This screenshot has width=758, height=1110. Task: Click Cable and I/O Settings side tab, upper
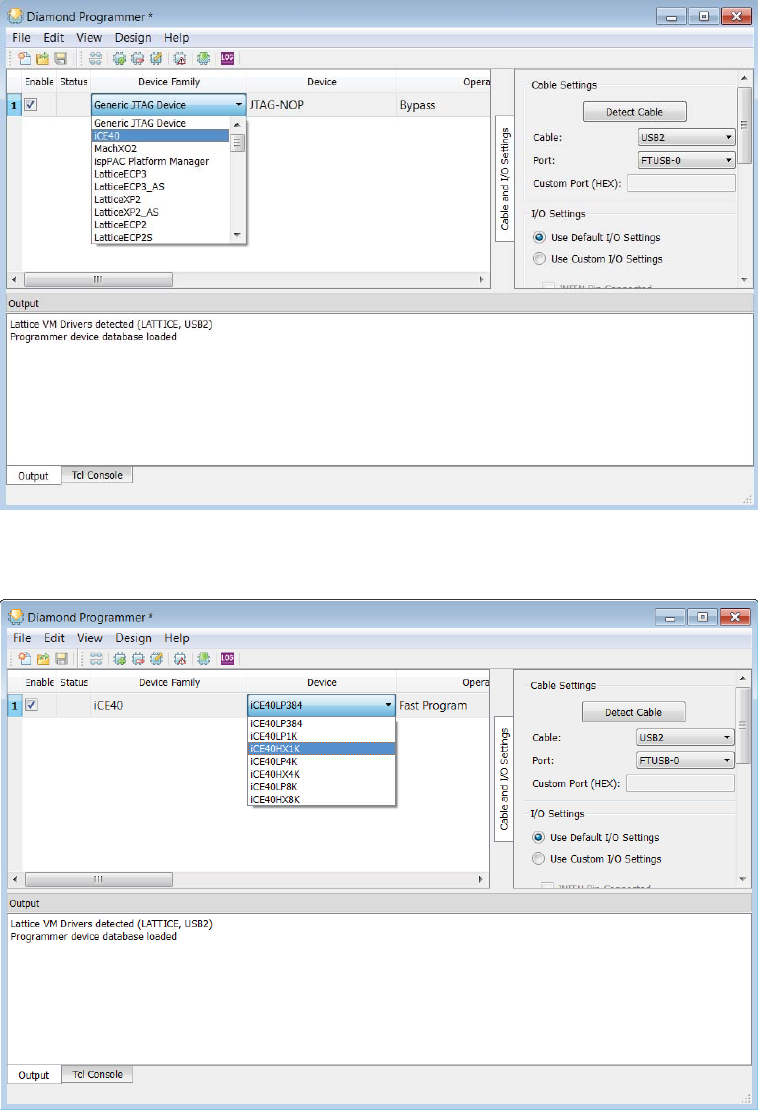[x=505, y=178]
